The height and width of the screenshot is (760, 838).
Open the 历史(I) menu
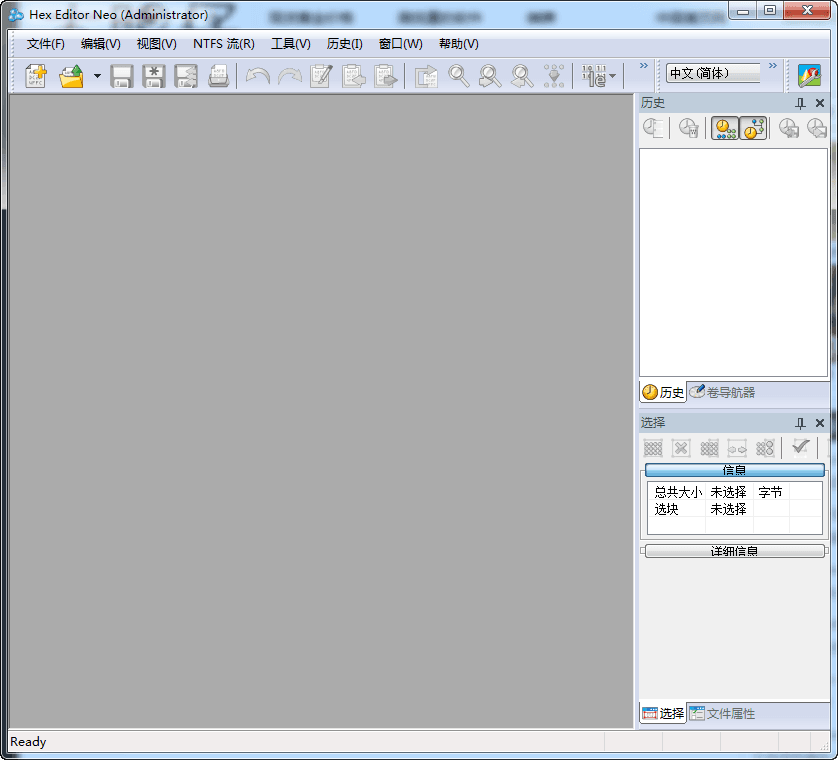tap(344, 44)
